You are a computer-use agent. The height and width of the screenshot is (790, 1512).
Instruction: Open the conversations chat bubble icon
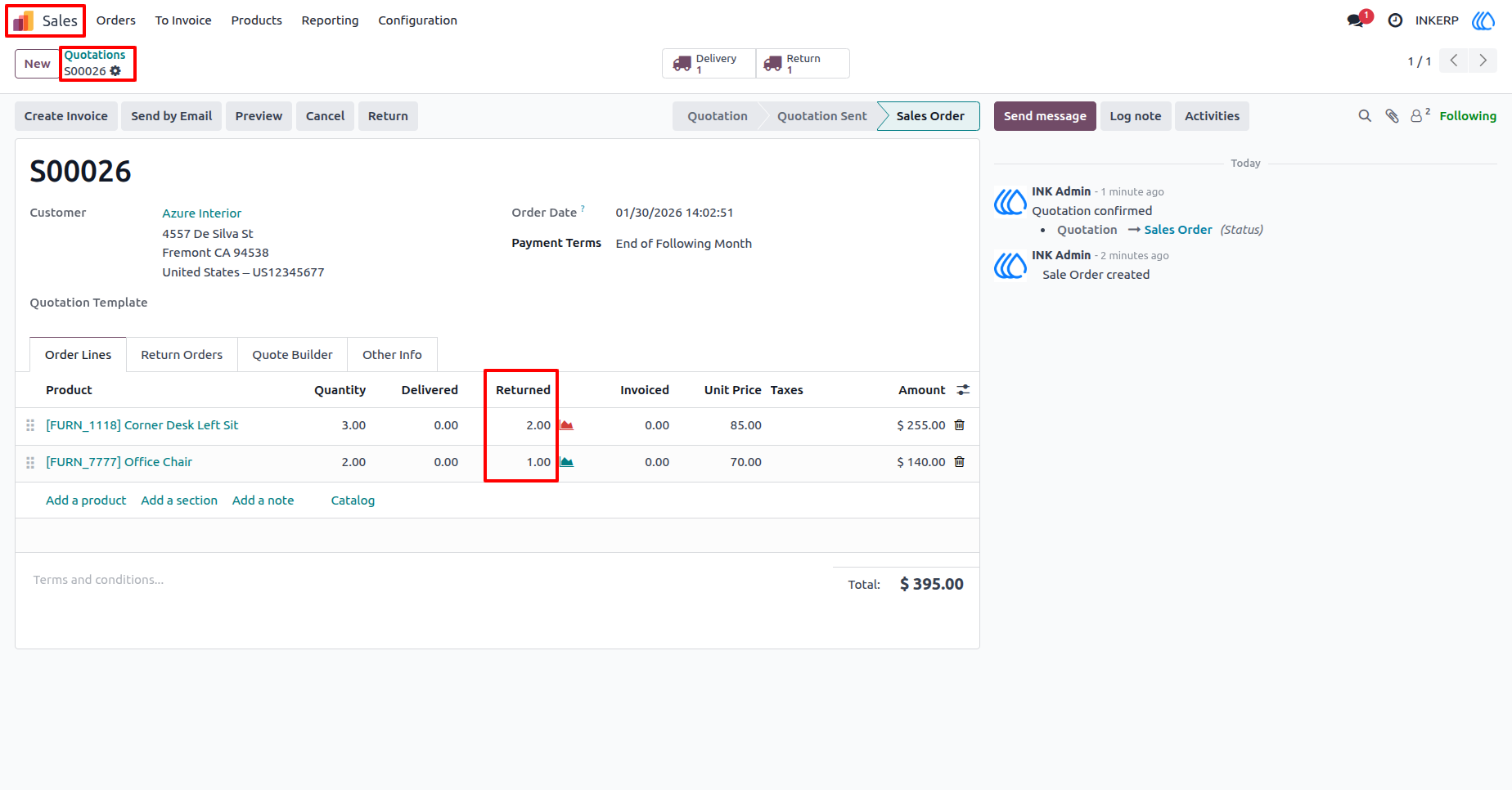(1356, 20)
